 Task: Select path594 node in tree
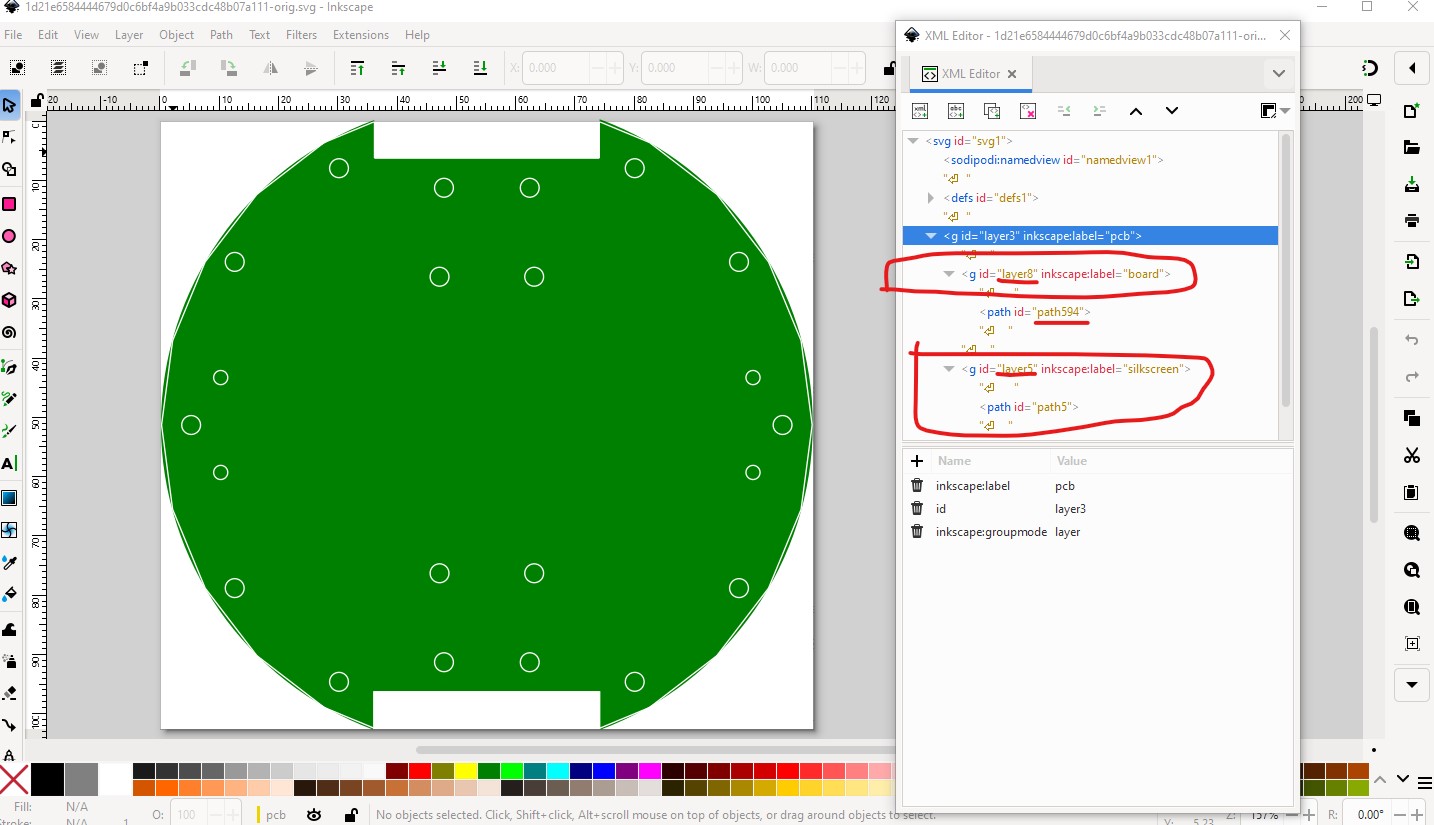1034,312
